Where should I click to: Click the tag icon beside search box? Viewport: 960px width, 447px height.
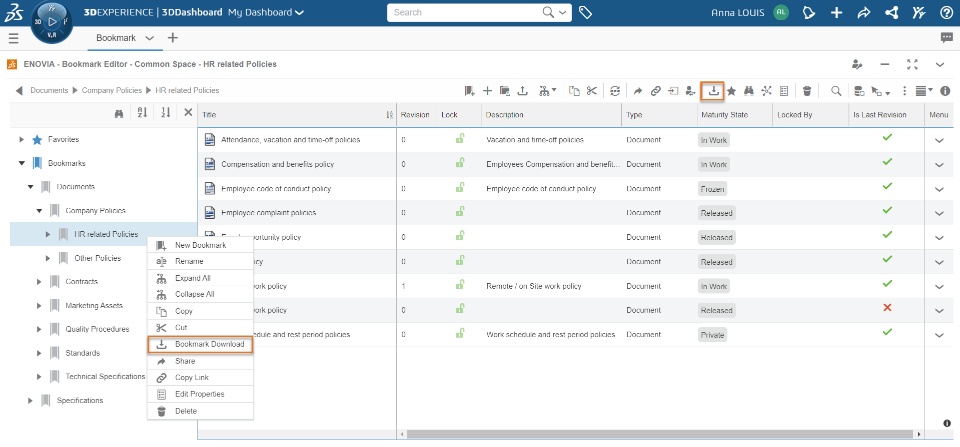click(x=586, y=13)
